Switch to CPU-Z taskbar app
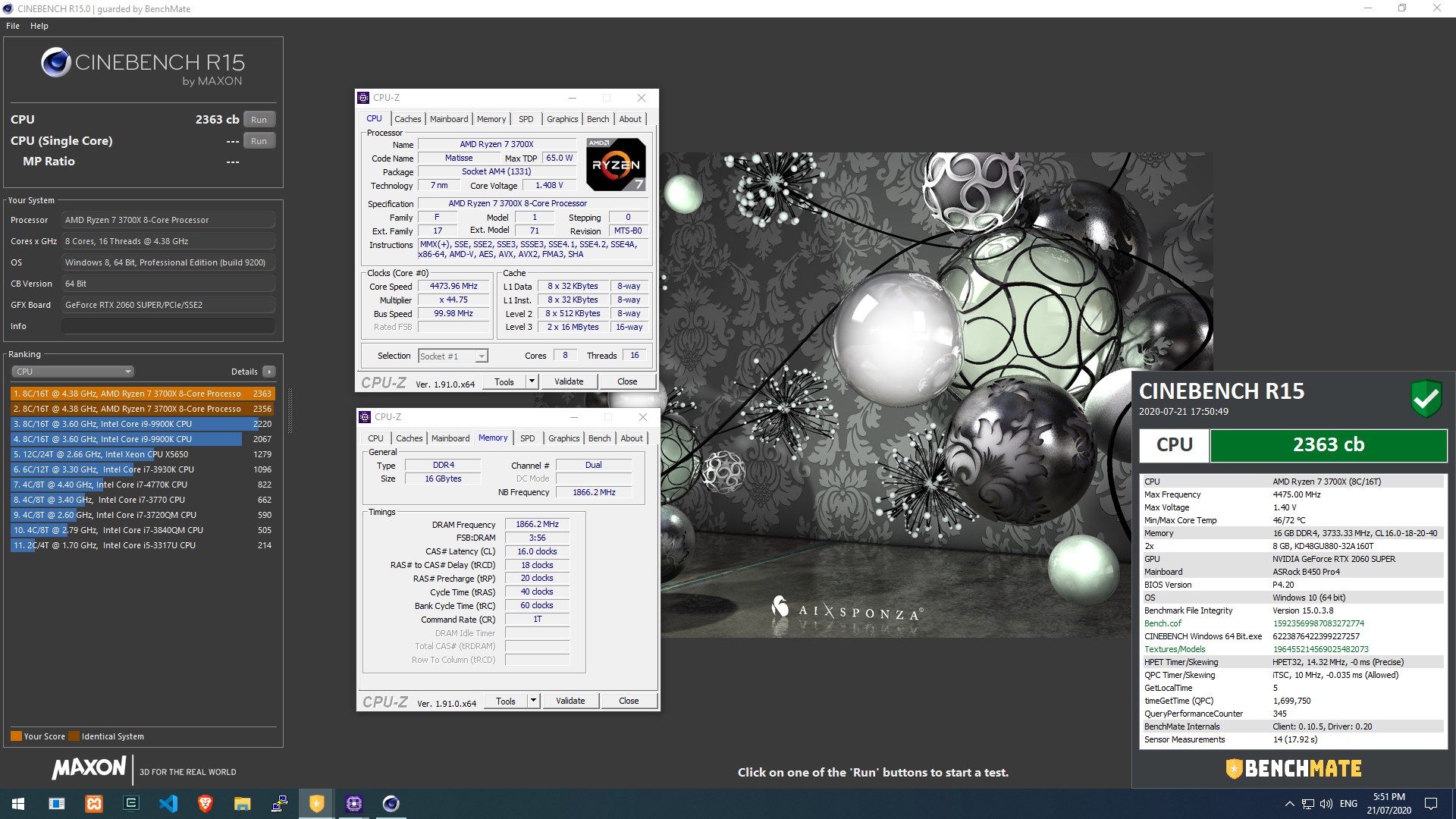 354,804
